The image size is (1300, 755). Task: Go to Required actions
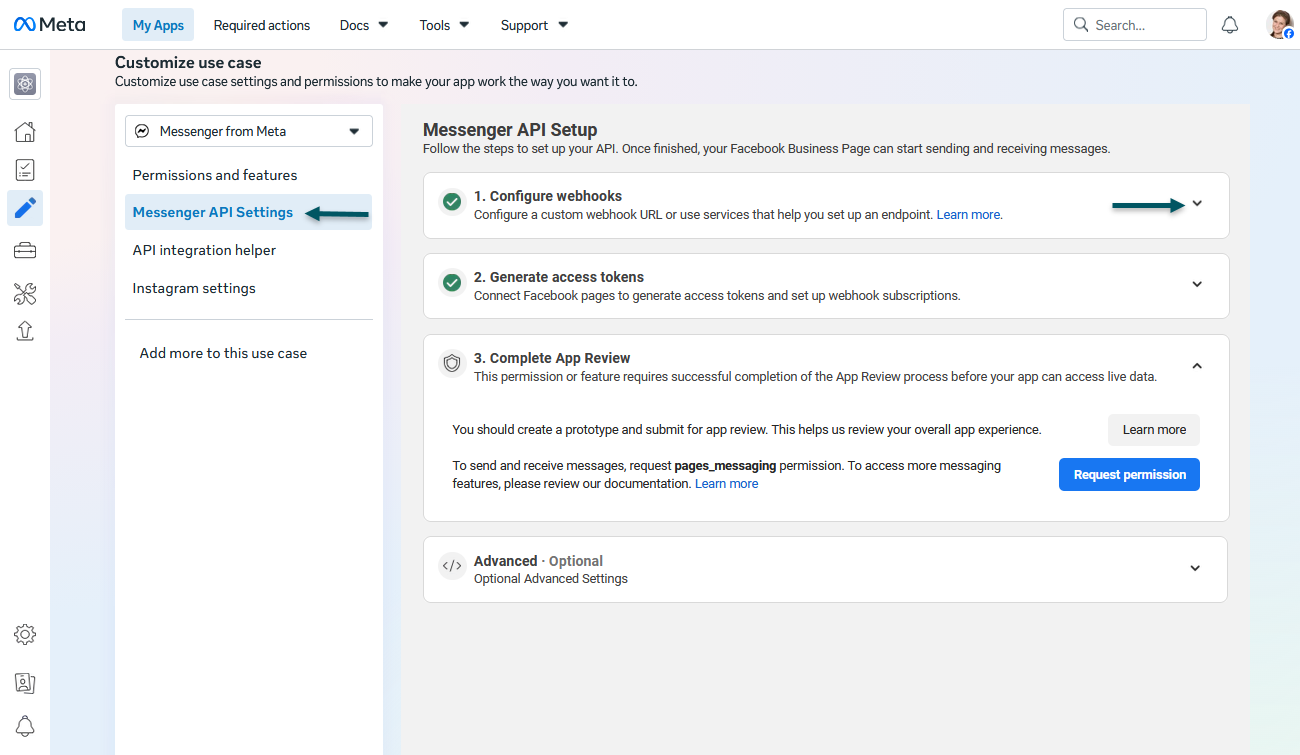click(262, 25)
